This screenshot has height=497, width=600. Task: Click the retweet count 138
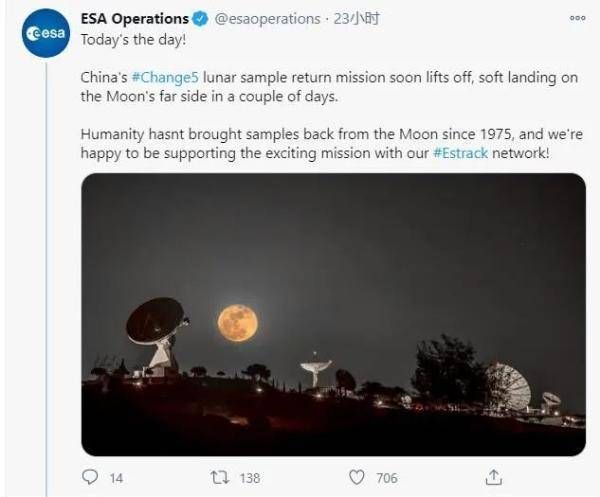[249, 478]
